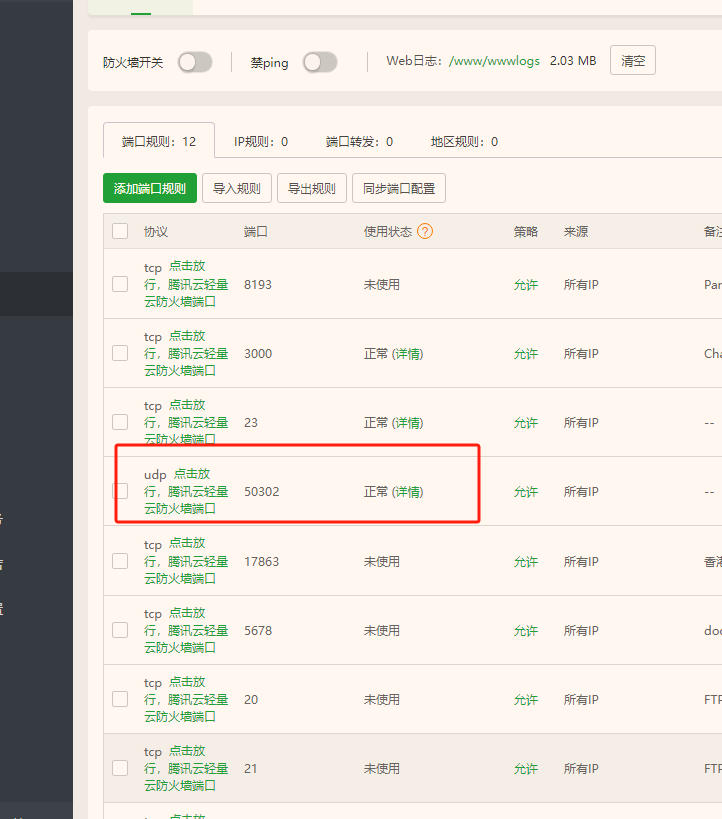Screen dimensions: 722x819
Task: Check the checkbox for port 21 row
Action: click(120, 768)
